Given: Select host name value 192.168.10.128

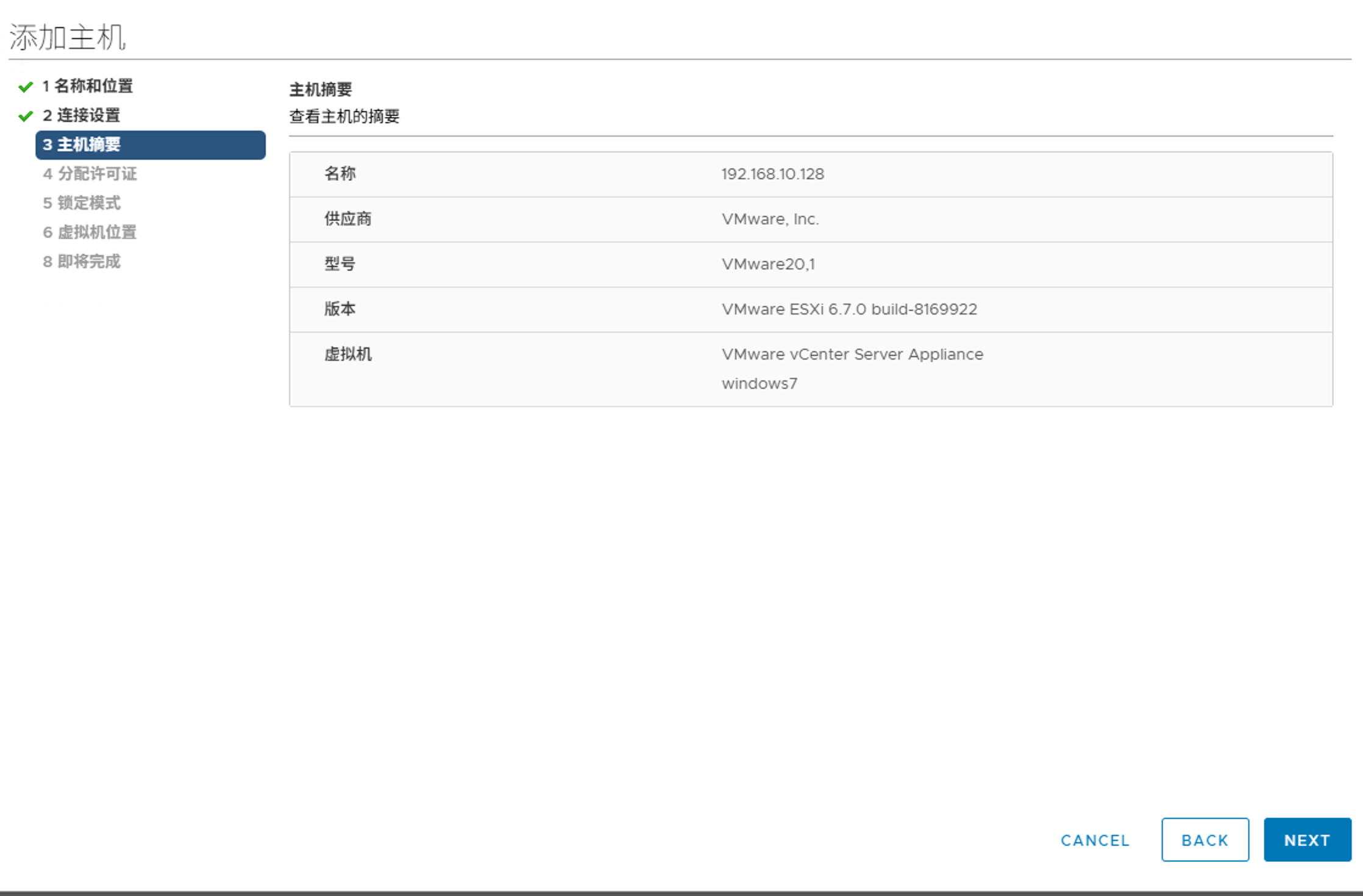Looking at the screenshot, I should pos(772,174).
